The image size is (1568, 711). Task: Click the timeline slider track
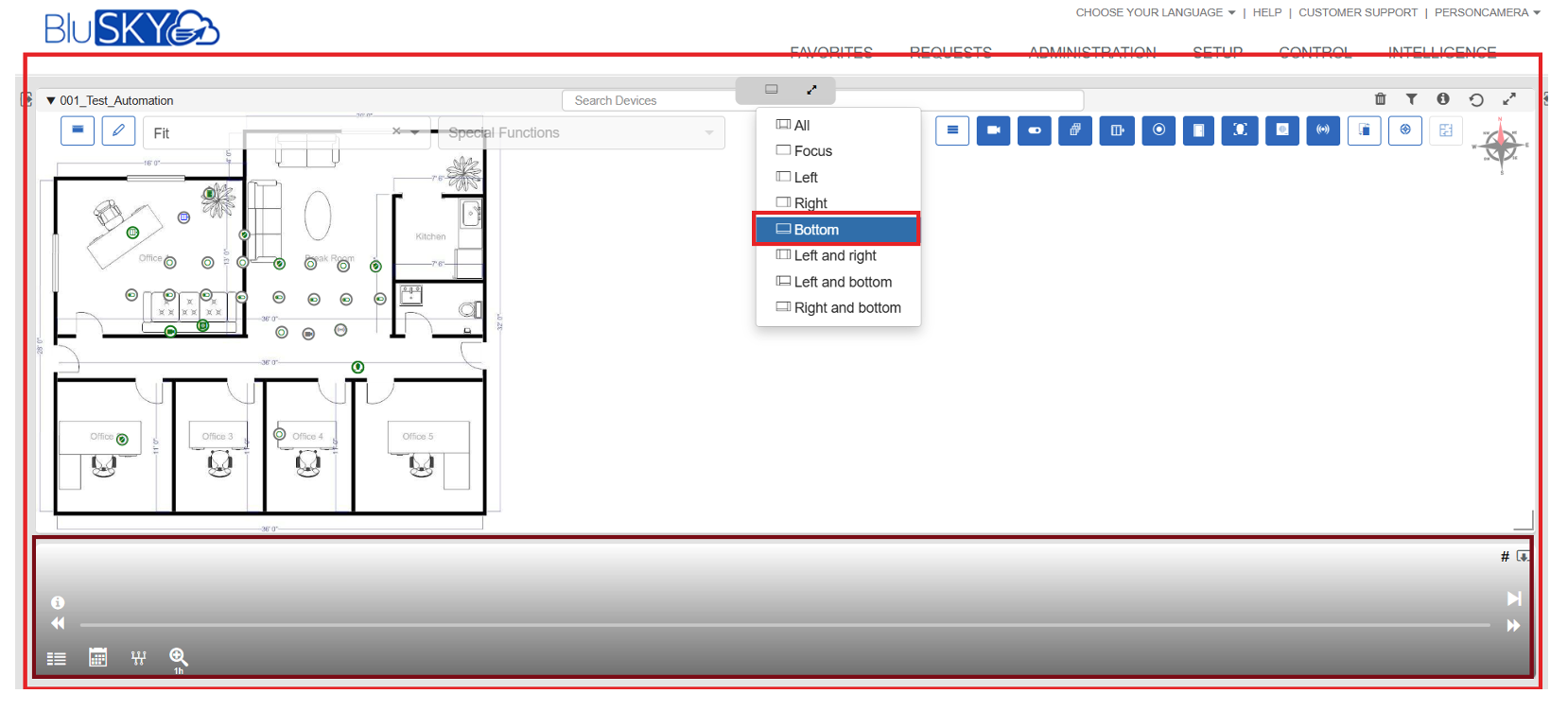[785, 625]
